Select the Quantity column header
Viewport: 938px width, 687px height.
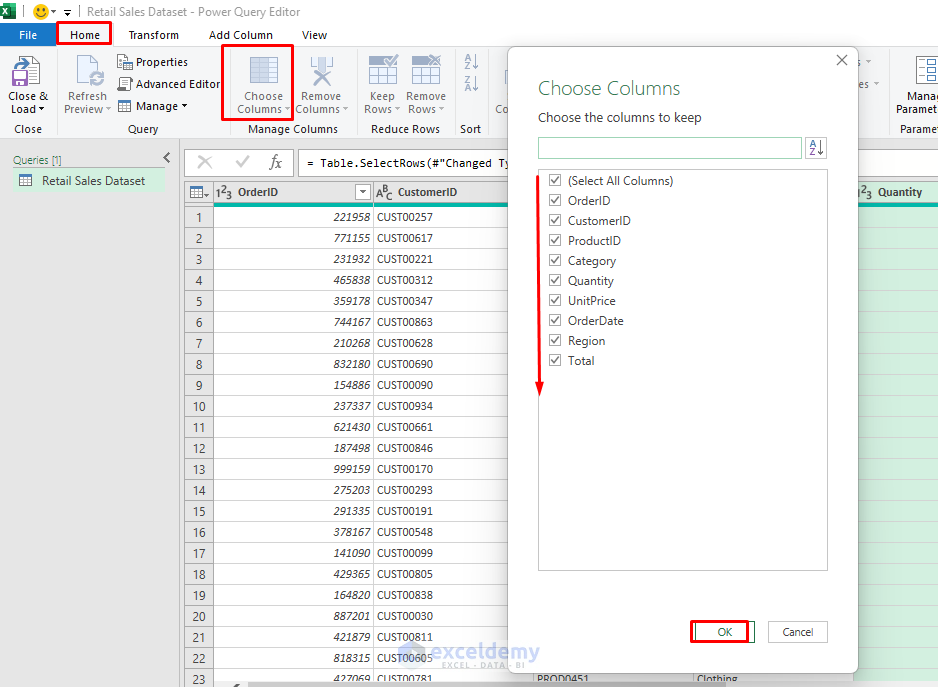point(898,192)
